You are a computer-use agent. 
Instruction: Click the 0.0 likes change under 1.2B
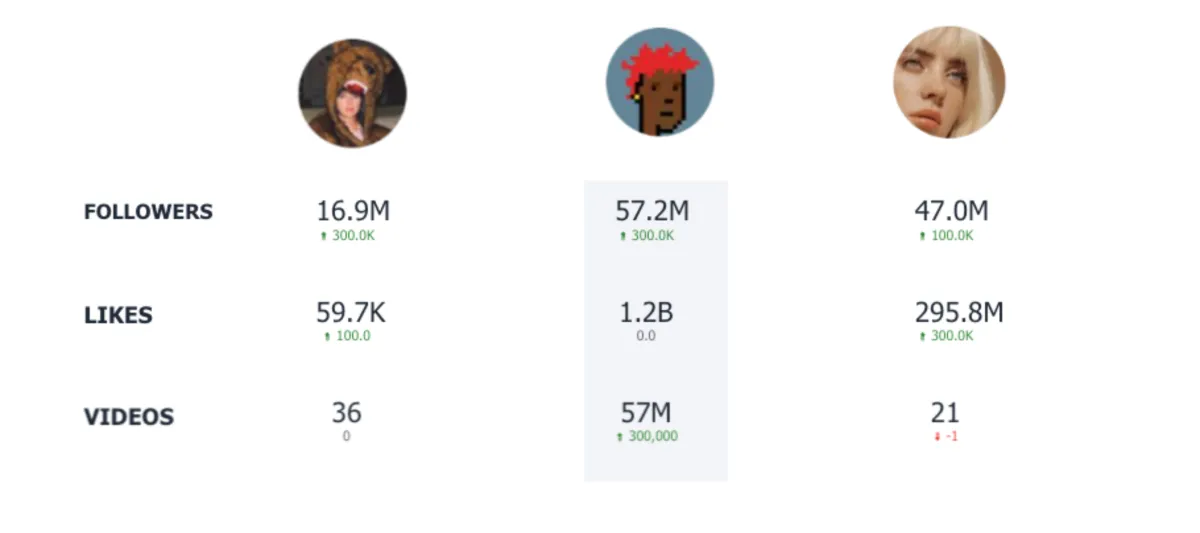646,336
